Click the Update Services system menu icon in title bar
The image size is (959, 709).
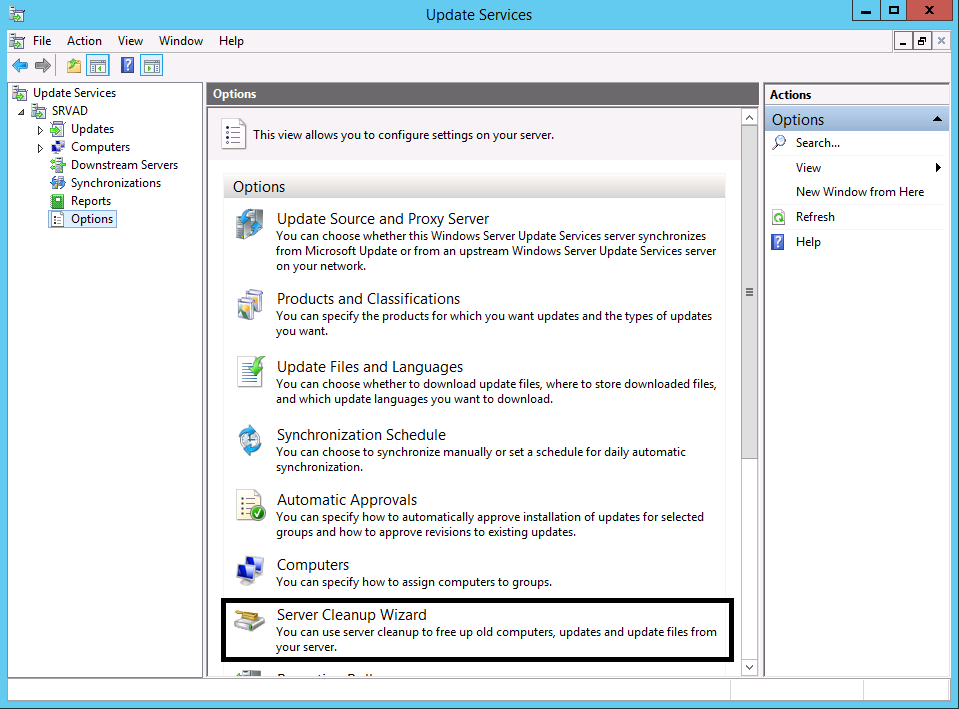(x=17, y=14)
